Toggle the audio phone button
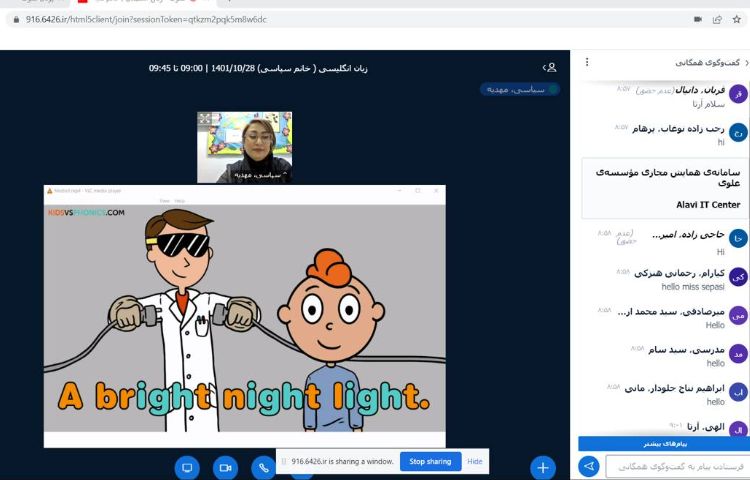750x480 pixels. [264, 467]
